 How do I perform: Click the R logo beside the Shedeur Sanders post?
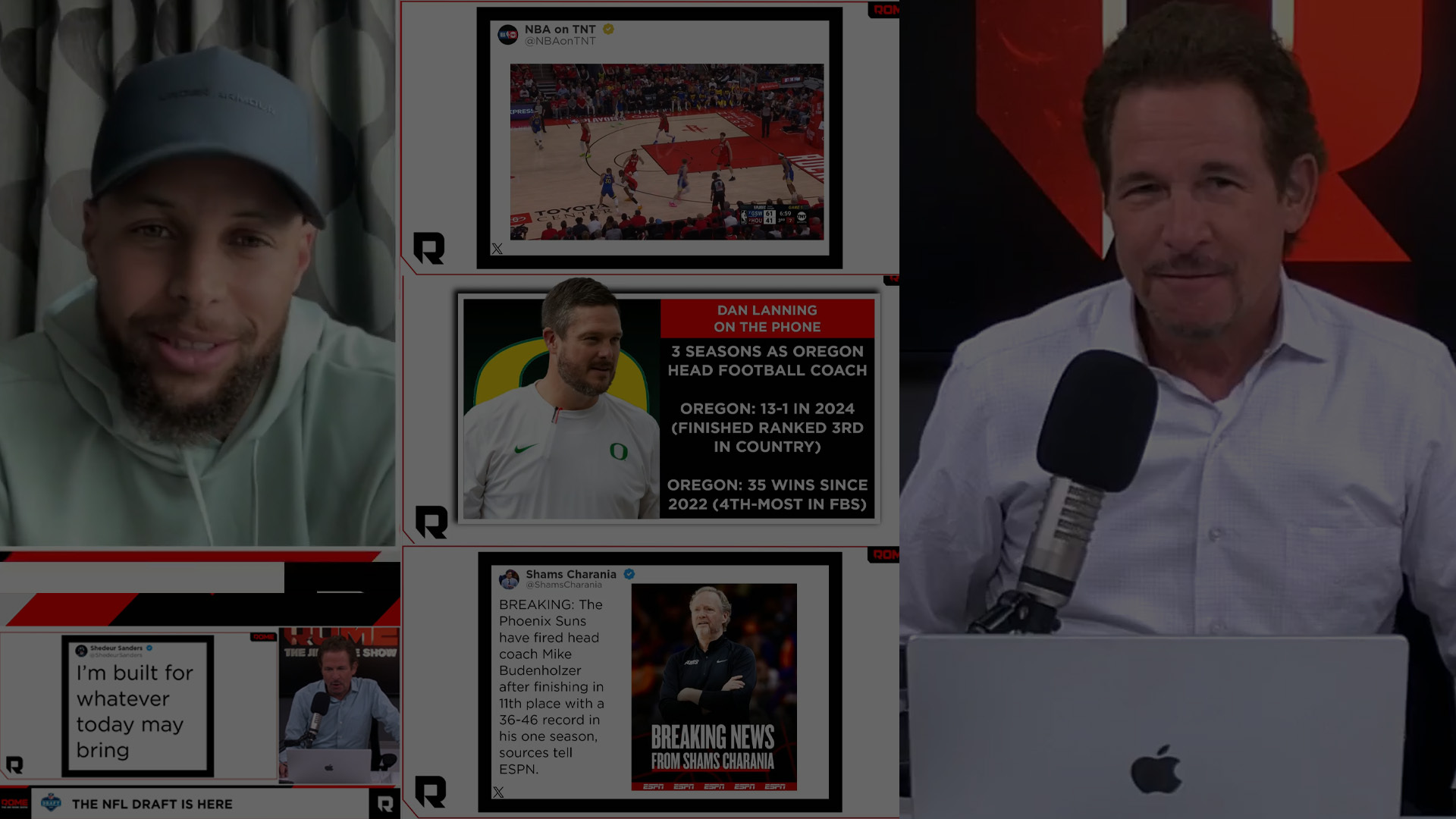tap(14, 765)
